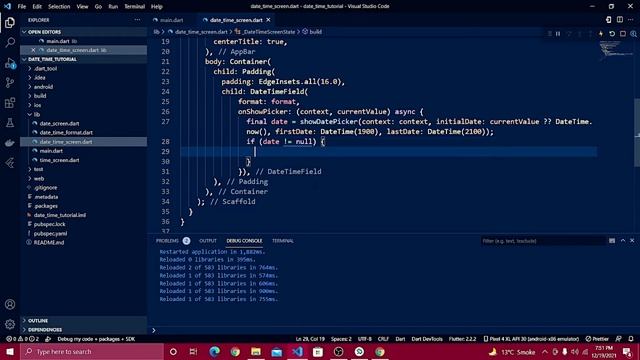Open pubspec.yaml in the file tree
640x360 pixels.
pos(51,233)
